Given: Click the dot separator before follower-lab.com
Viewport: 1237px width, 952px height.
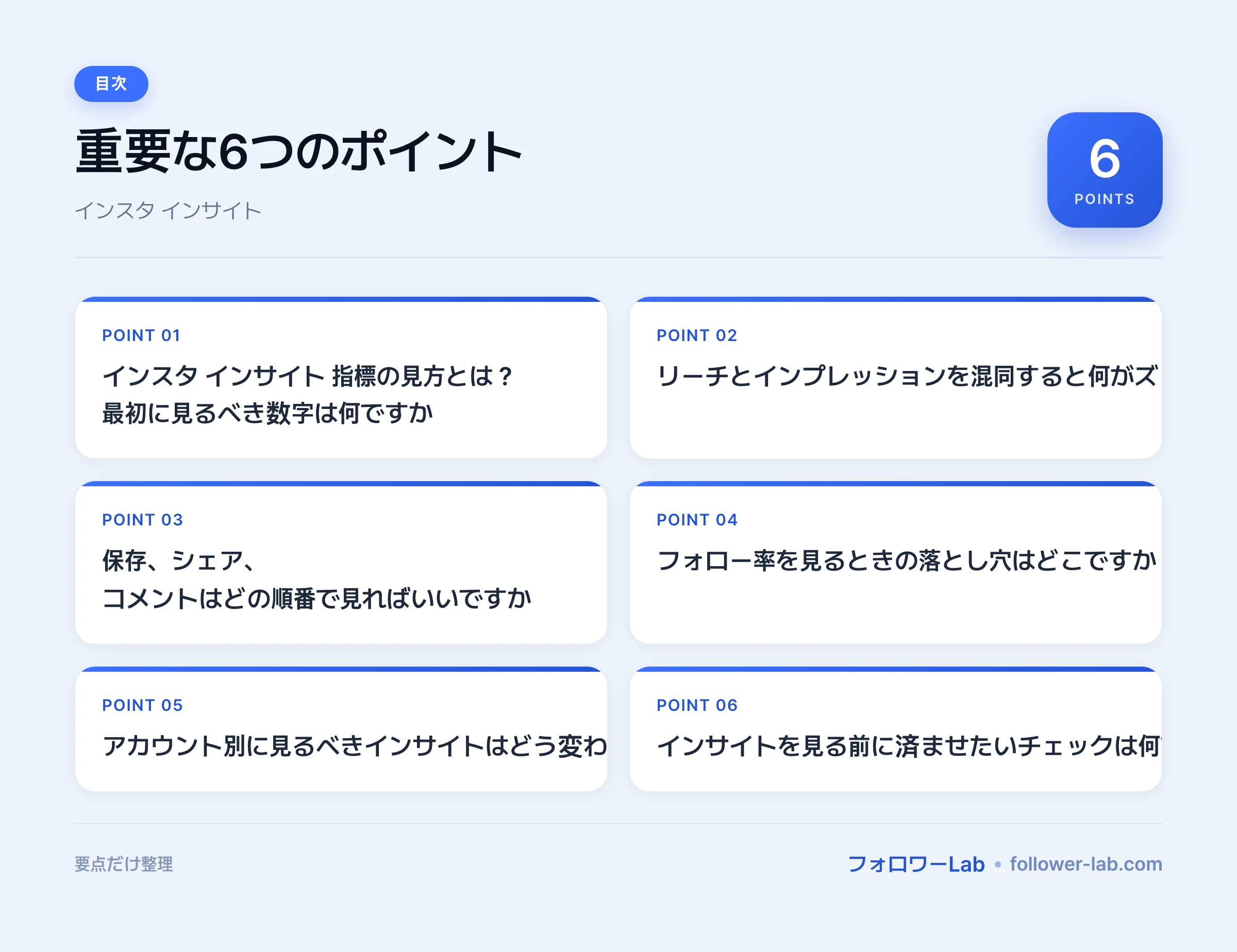Looking at the screenshot, I should click(x=997, y=864).
